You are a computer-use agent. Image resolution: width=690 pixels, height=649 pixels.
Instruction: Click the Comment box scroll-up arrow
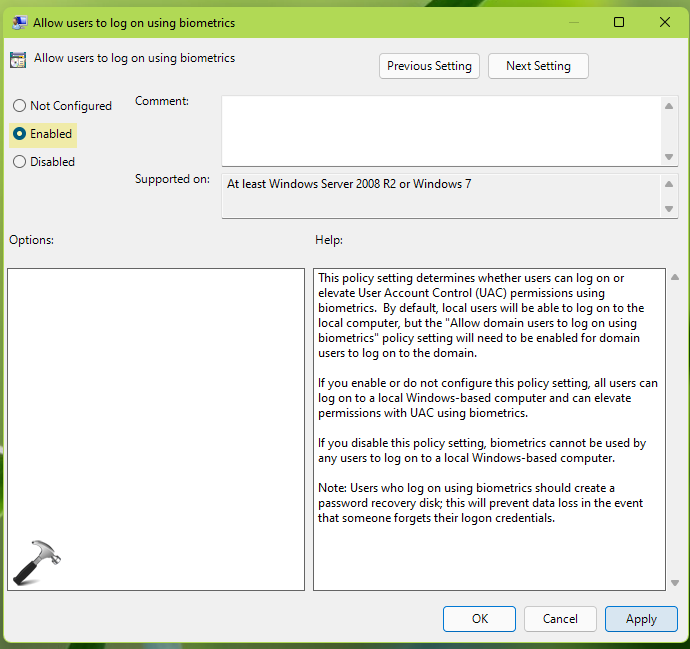[669, 106]
